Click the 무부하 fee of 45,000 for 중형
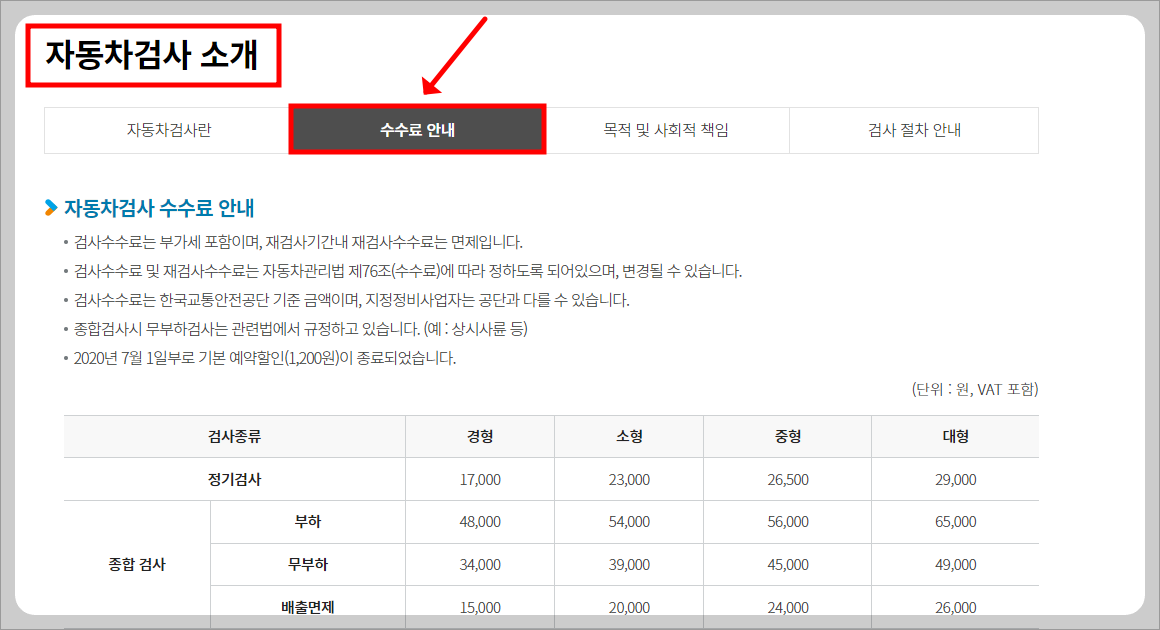This screenshot has width=1160, height=630. (x=786, y=564)
